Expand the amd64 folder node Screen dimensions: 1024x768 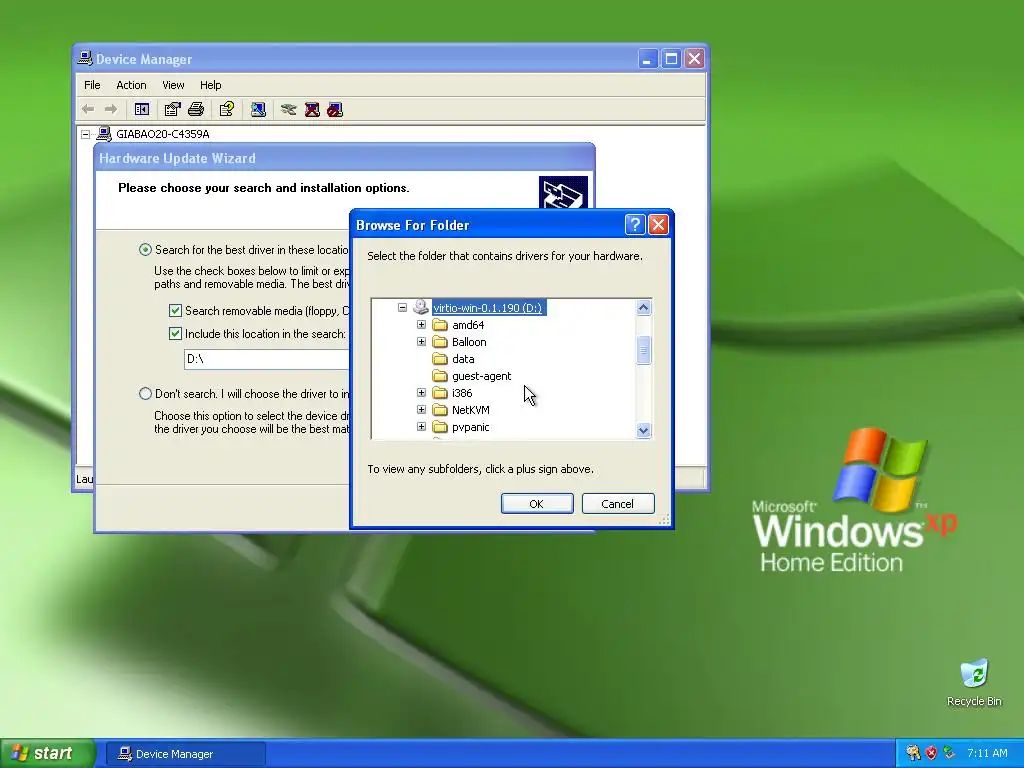pos(421,325)
